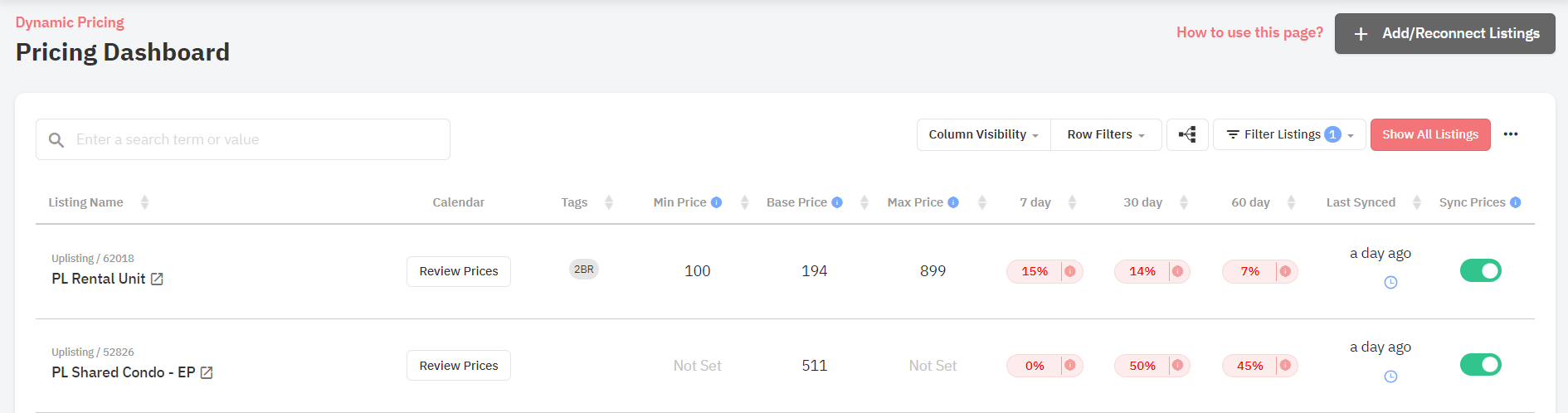
Task: Click Max Price info icon
Action: (x=953, y=202)
